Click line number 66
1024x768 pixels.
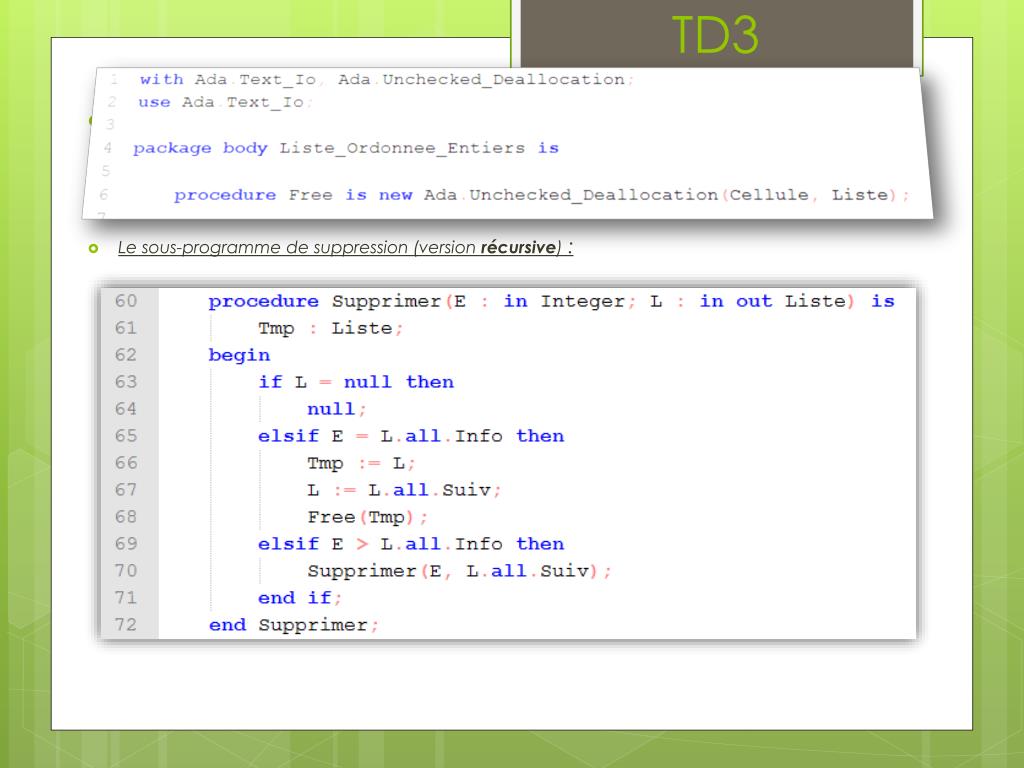[125, 463]
